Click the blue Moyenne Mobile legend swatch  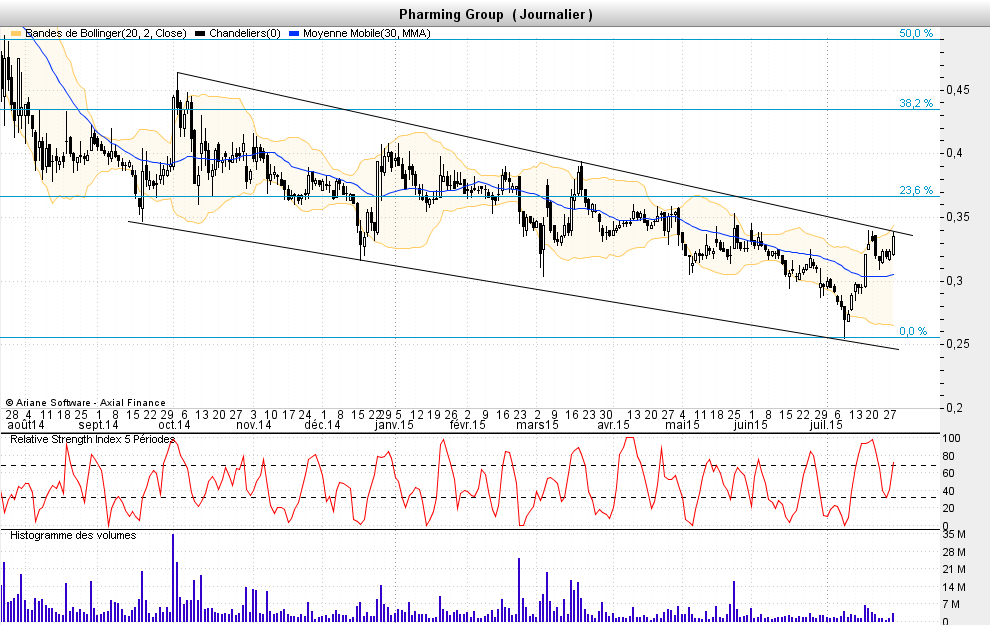(x=294, y=33)
